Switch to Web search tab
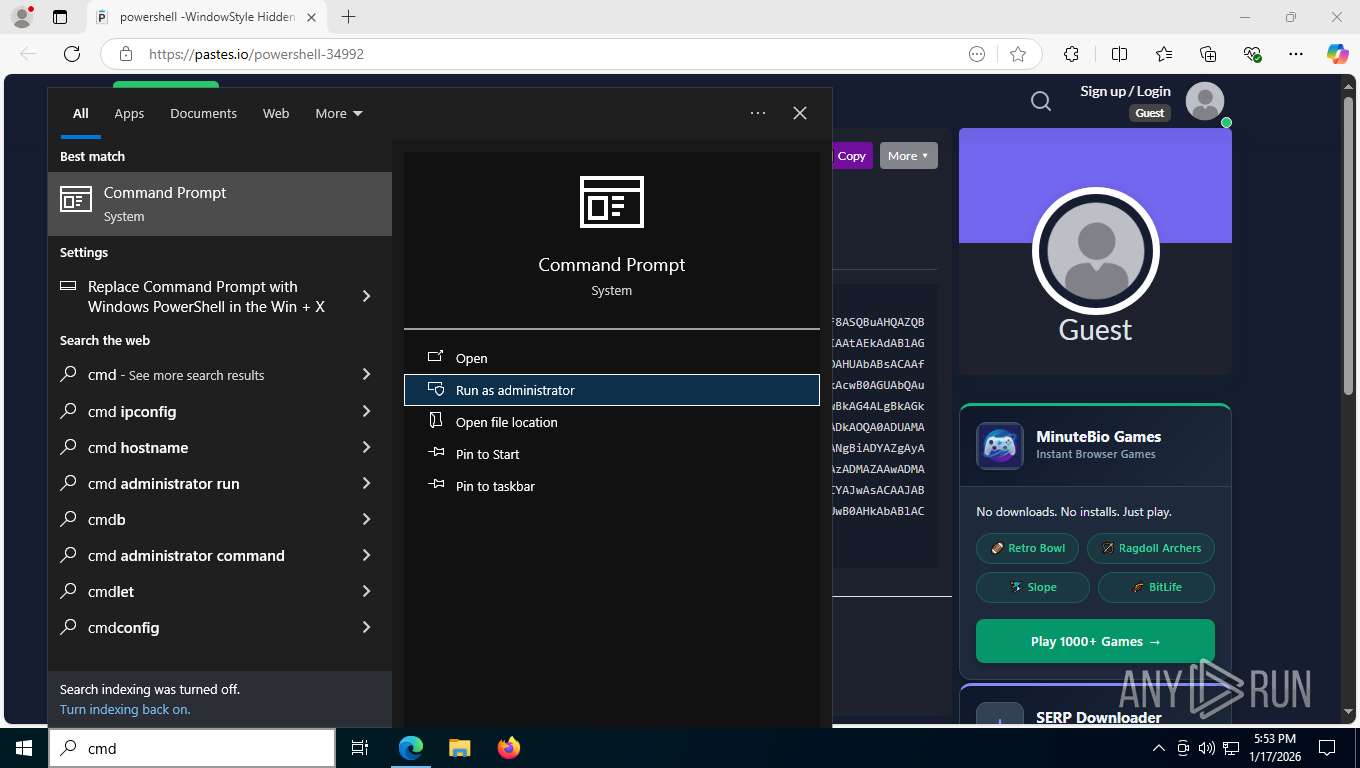This screenshot has width=1360, height=768. pos(276,113)
